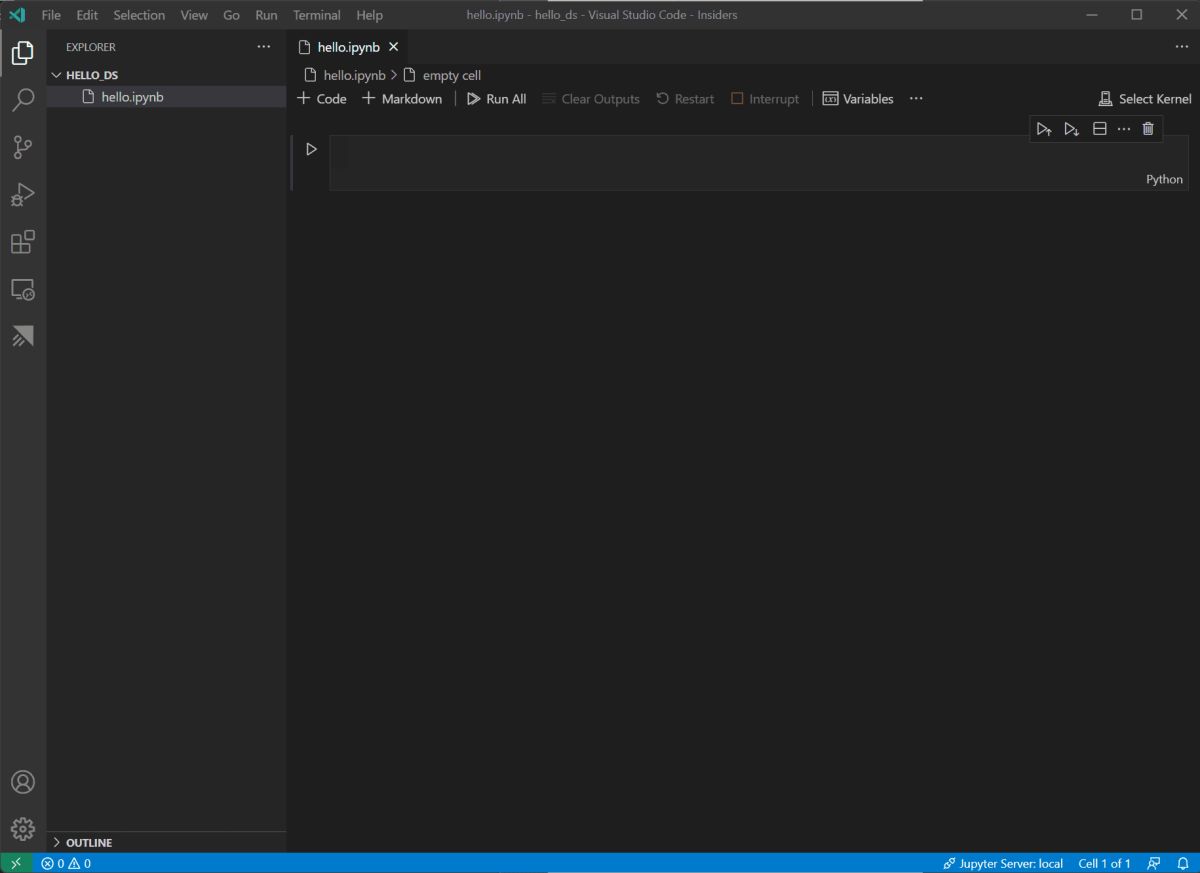This screenshot has width=1200, height=873.
Task: Open Select Kernel picker
Action: 1145,99
